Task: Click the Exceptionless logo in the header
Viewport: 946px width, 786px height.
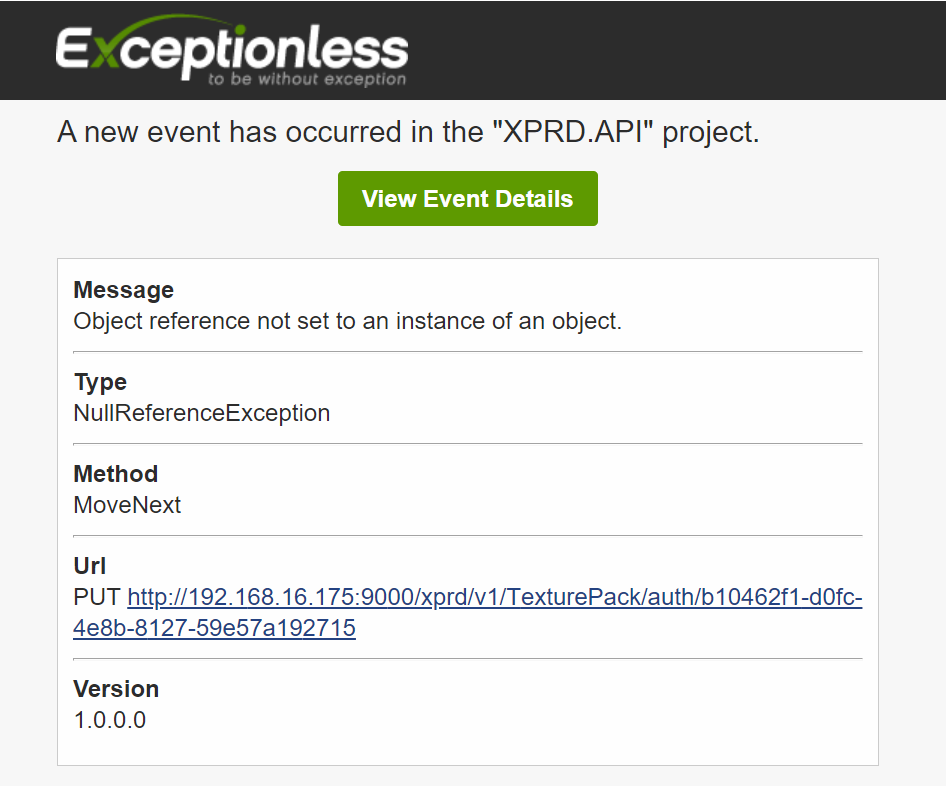Action: tap(232, 51)
